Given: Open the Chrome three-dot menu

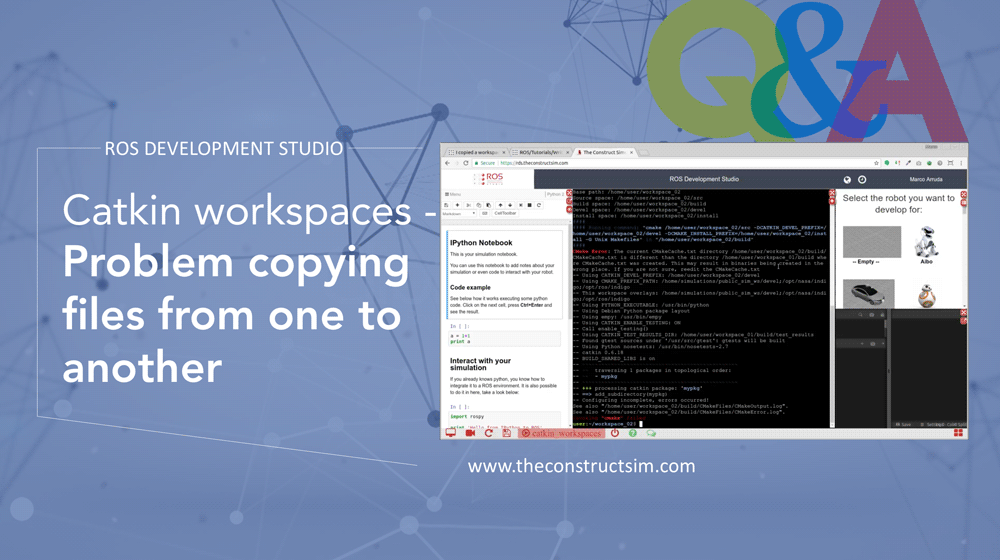Looking at the screenshot, I should point(961,163).
